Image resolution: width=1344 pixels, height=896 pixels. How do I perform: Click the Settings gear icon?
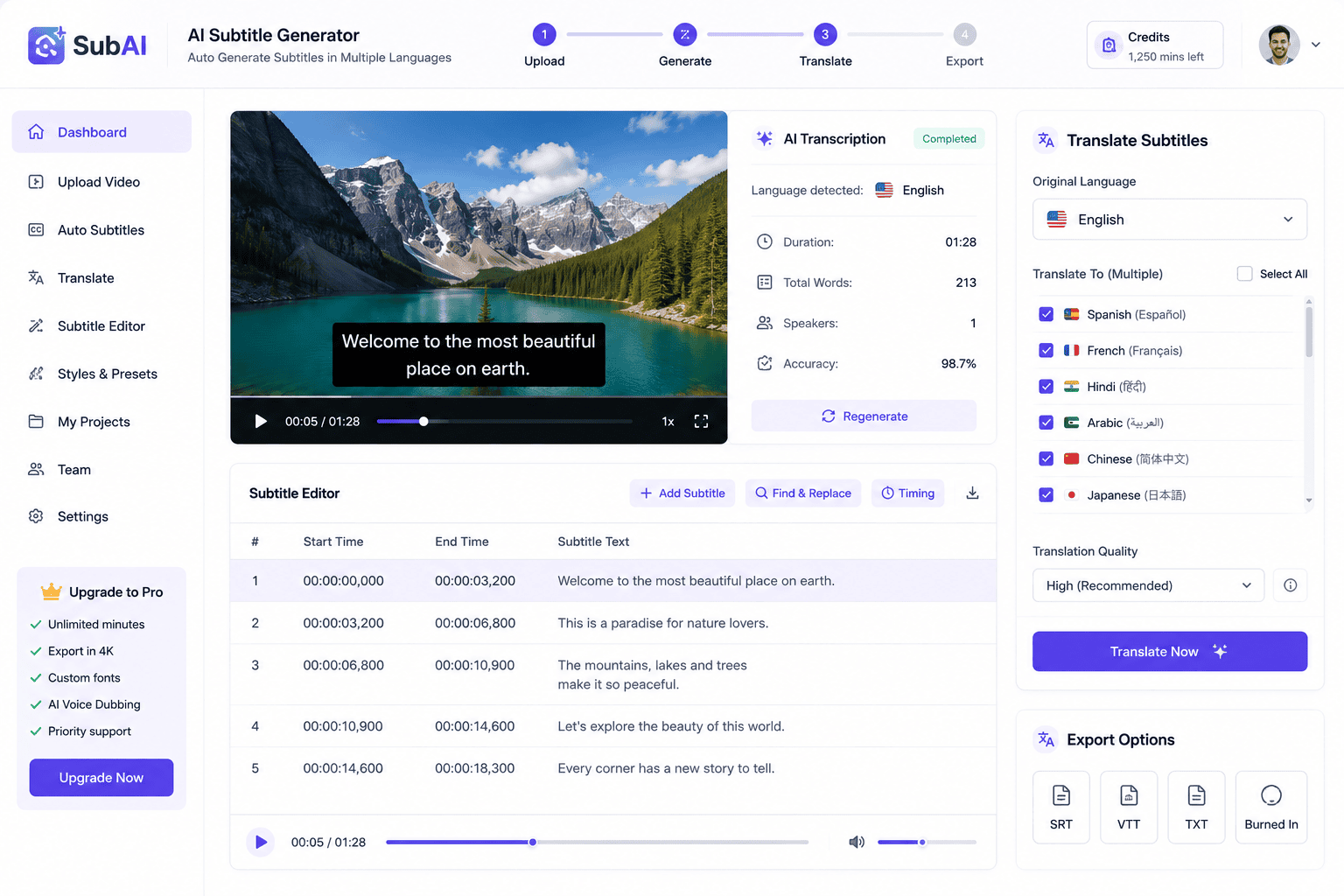[36, 516]
